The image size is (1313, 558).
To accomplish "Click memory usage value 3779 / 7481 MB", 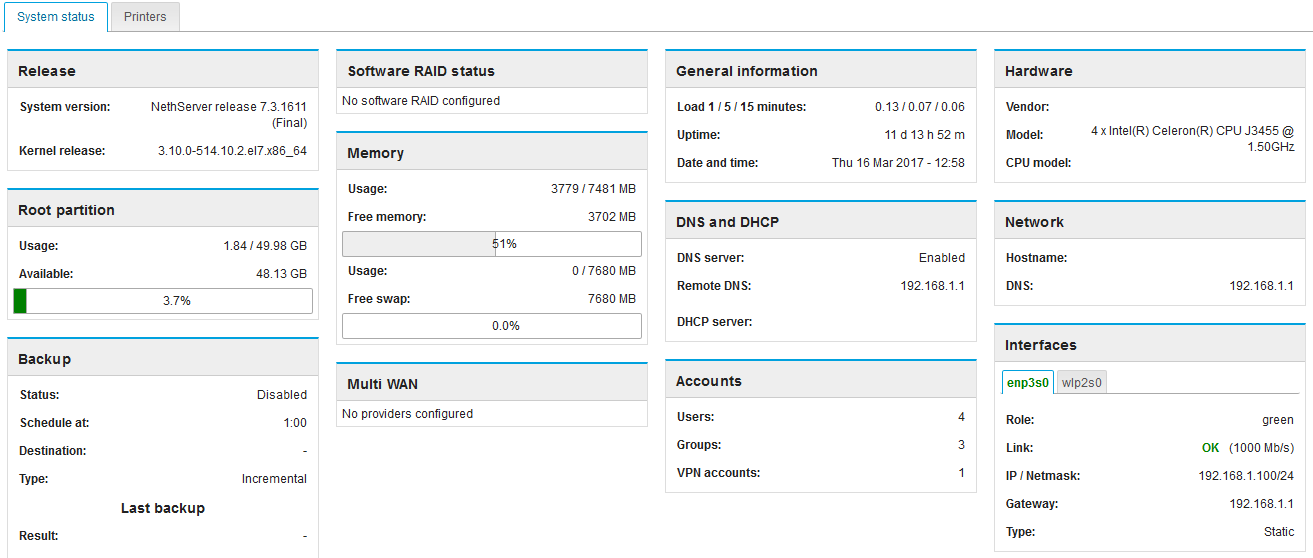I will (593, 189).
